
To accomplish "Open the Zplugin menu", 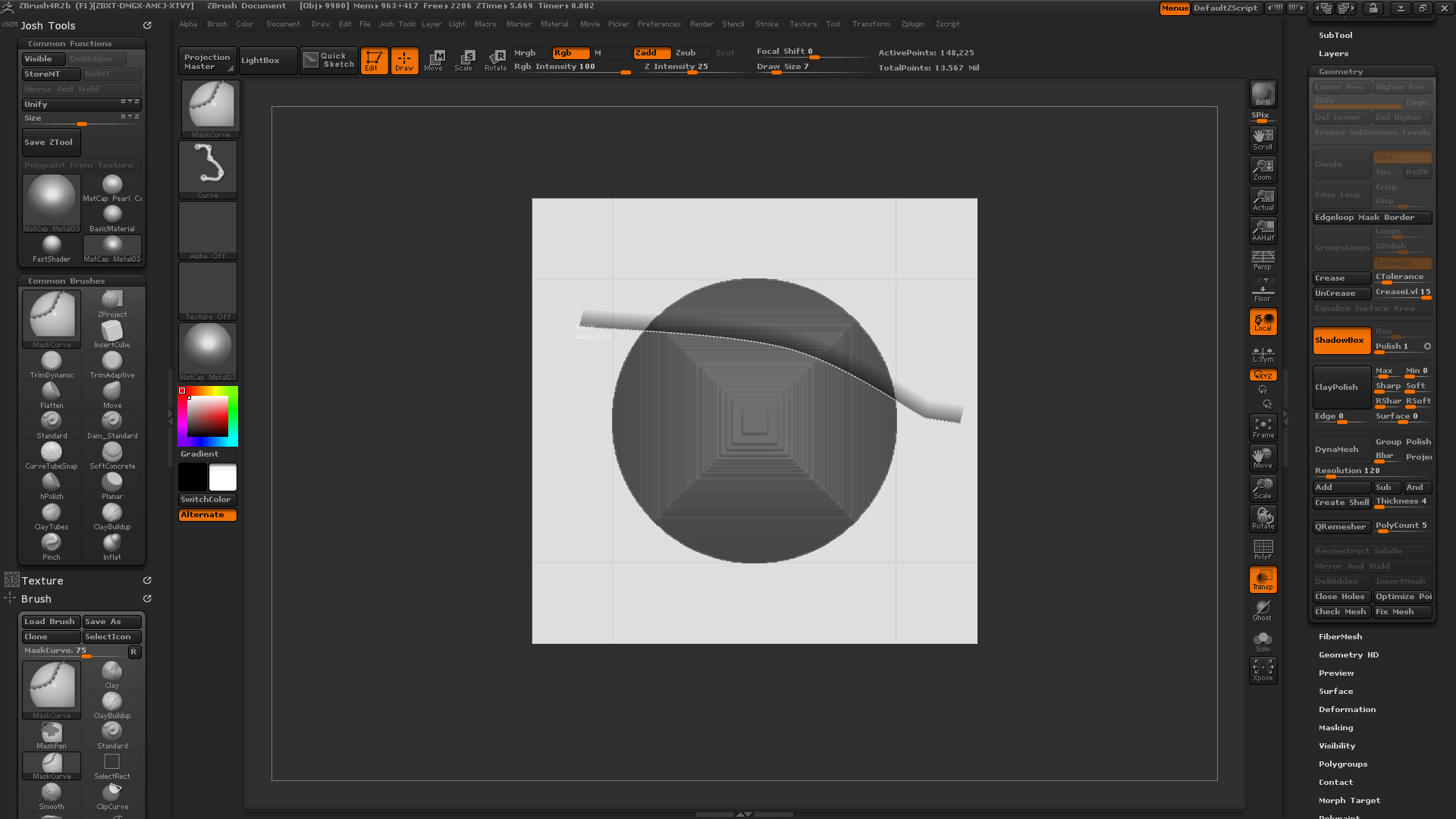I will (x=912, y=24).
